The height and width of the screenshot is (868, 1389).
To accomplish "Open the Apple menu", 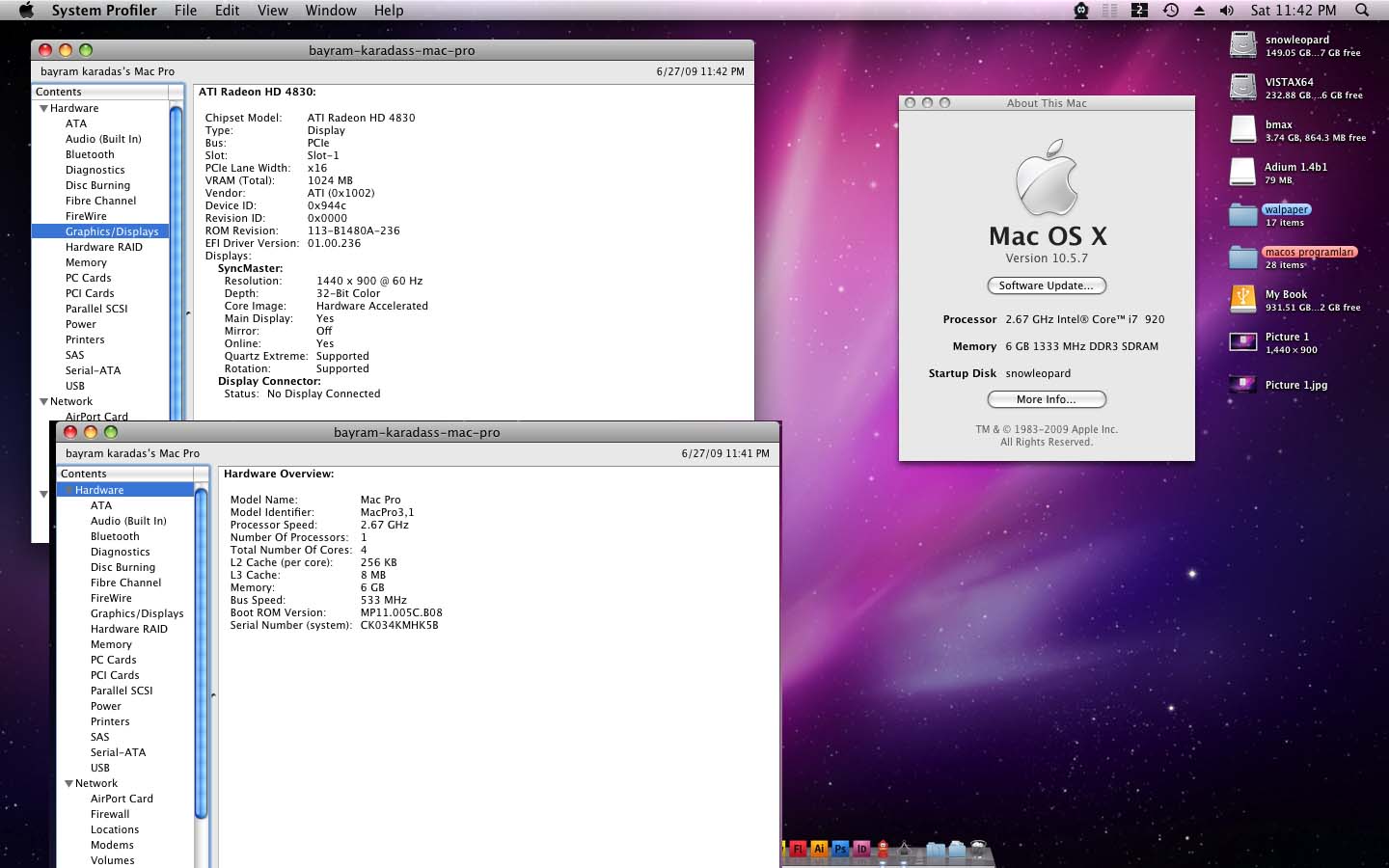I will pyautogui.click(x=26, y=10).
